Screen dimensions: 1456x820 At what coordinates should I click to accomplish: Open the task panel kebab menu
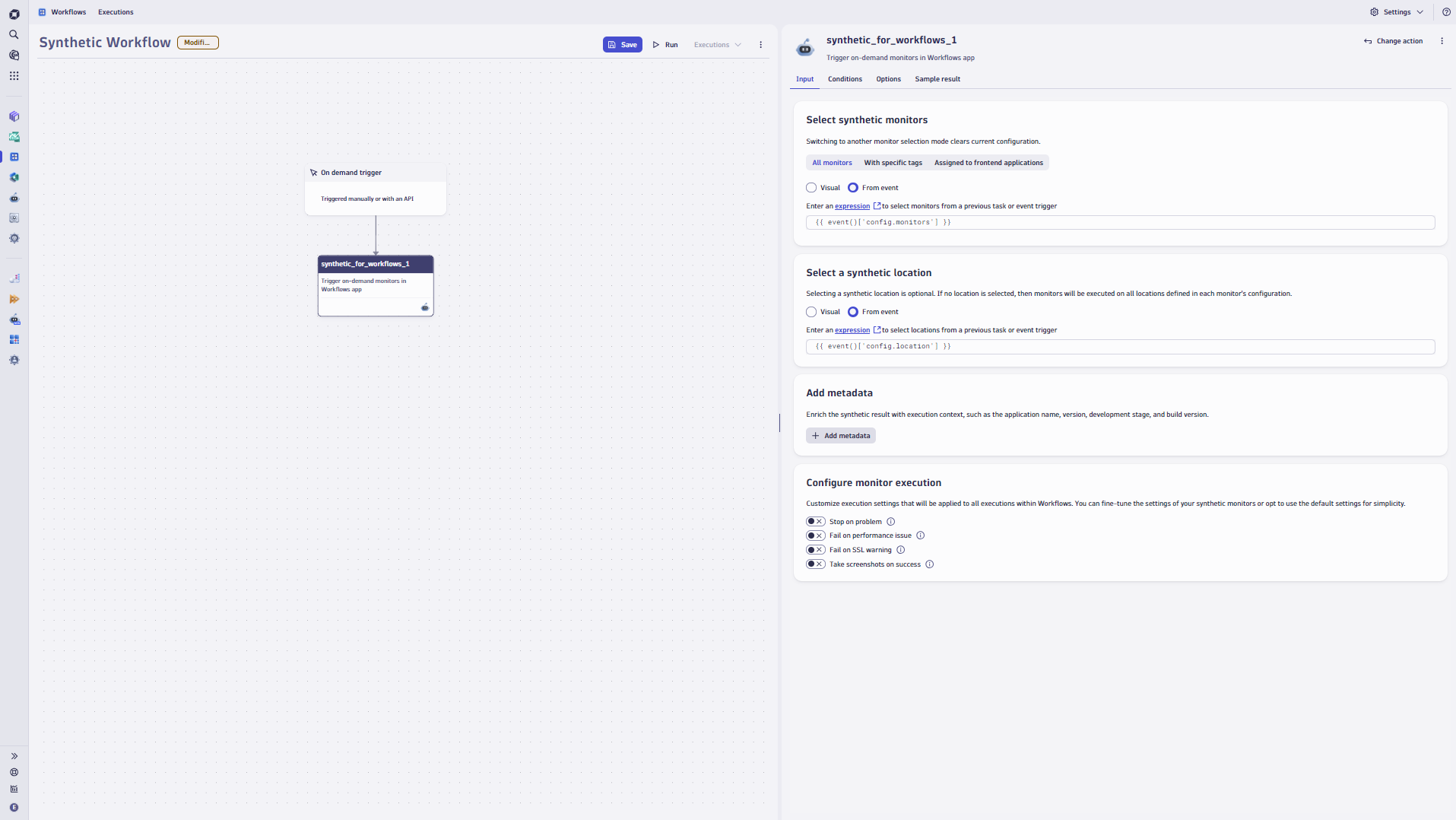[1442, 41]
